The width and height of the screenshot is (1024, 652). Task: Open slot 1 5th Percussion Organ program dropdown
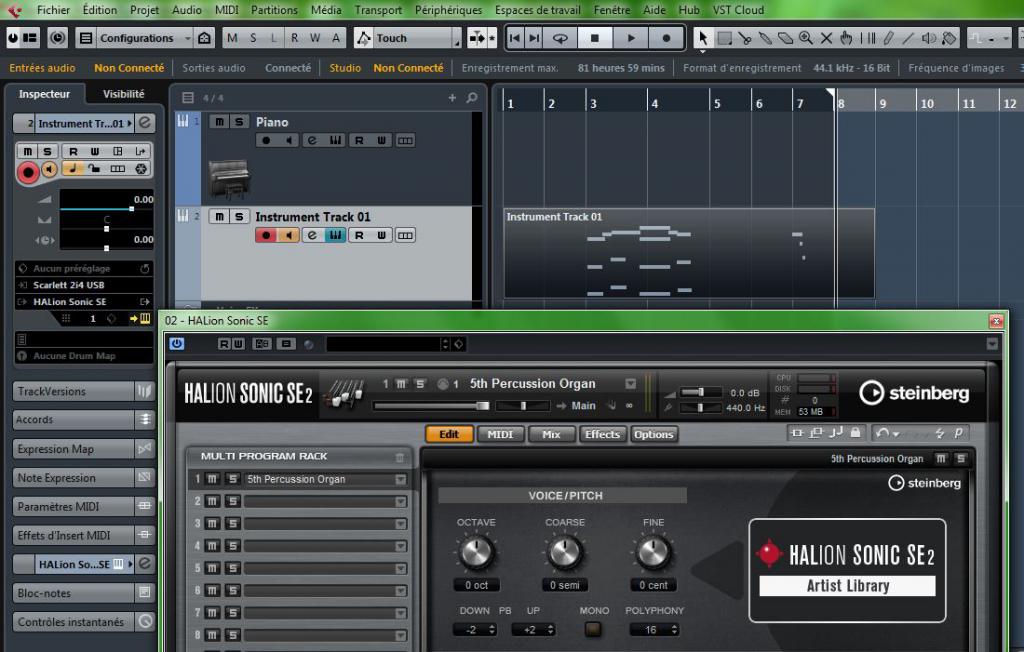point(400,480)
